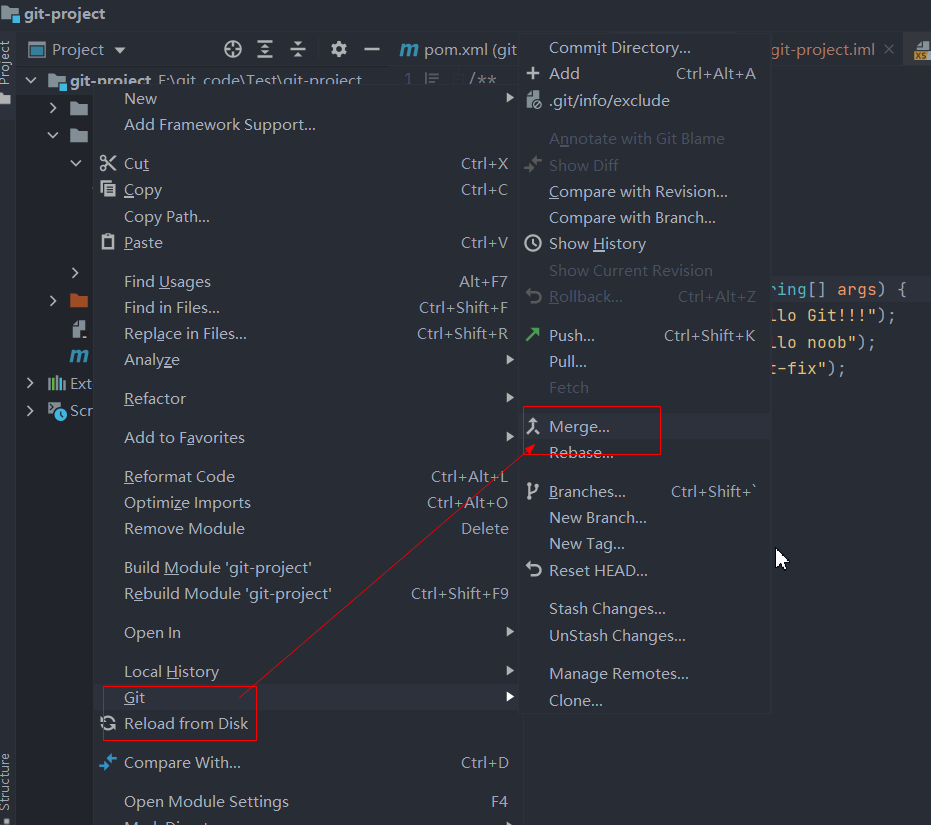The width and height of the screenshot is (931, 825).
Task: Select Find Usages menu item
Action: [x=307, y=281]
